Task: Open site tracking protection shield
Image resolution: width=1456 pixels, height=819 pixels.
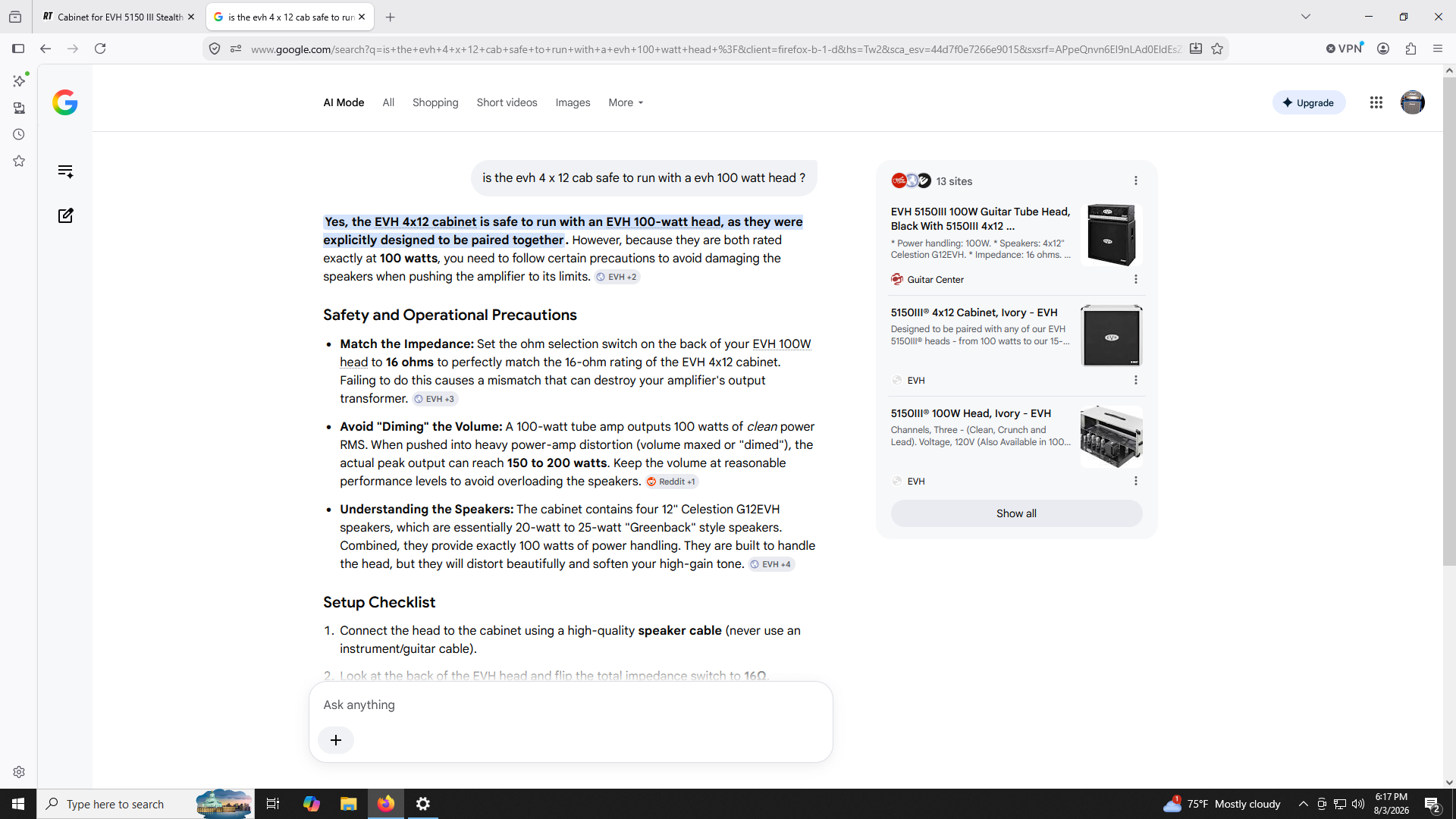Action: click(x=215, y=49)
